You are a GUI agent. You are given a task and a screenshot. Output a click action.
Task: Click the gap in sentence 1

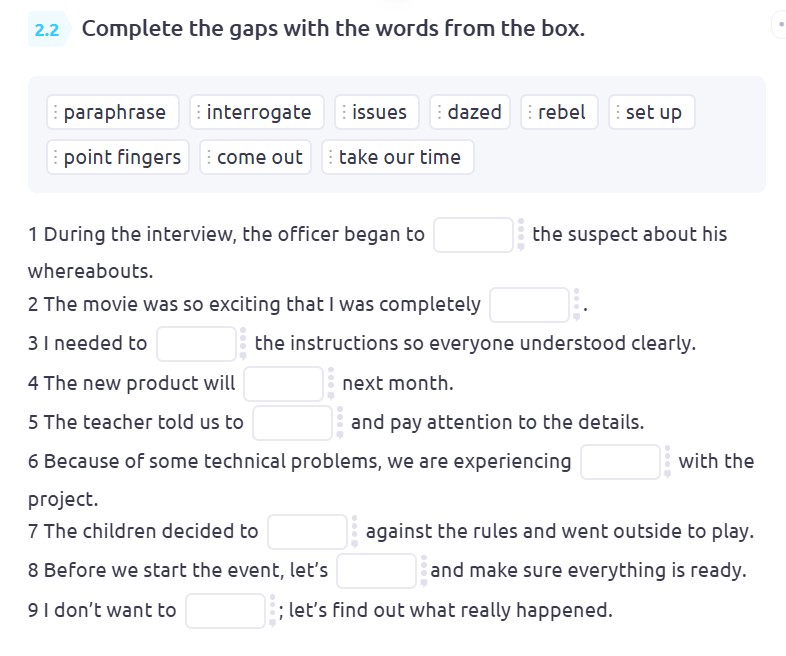coord(473,235)
